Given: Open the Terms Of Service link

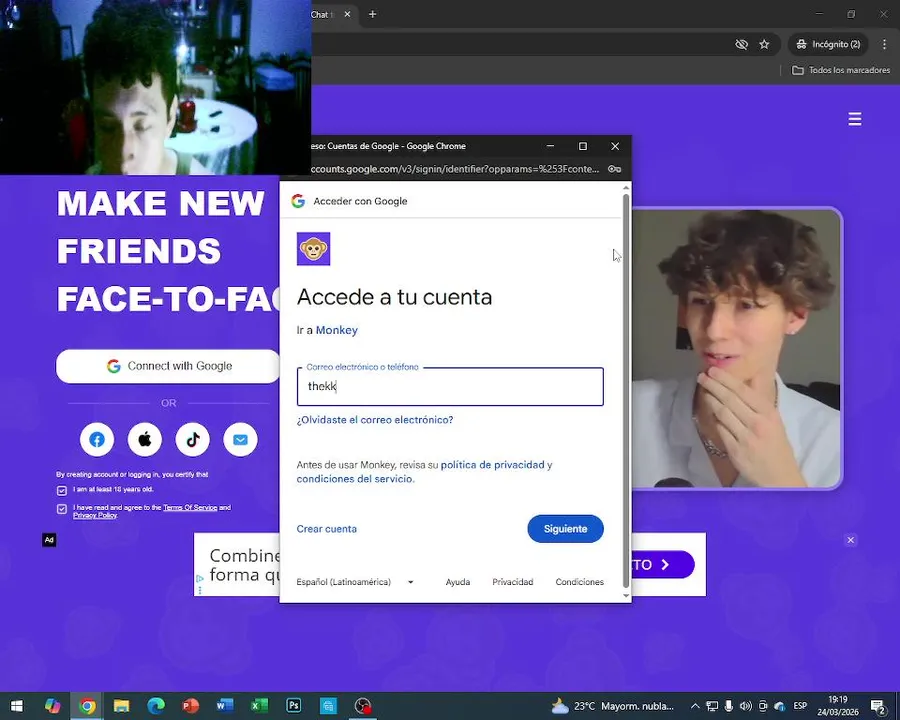Looking at the screenshot, I should tap(190, 508).
